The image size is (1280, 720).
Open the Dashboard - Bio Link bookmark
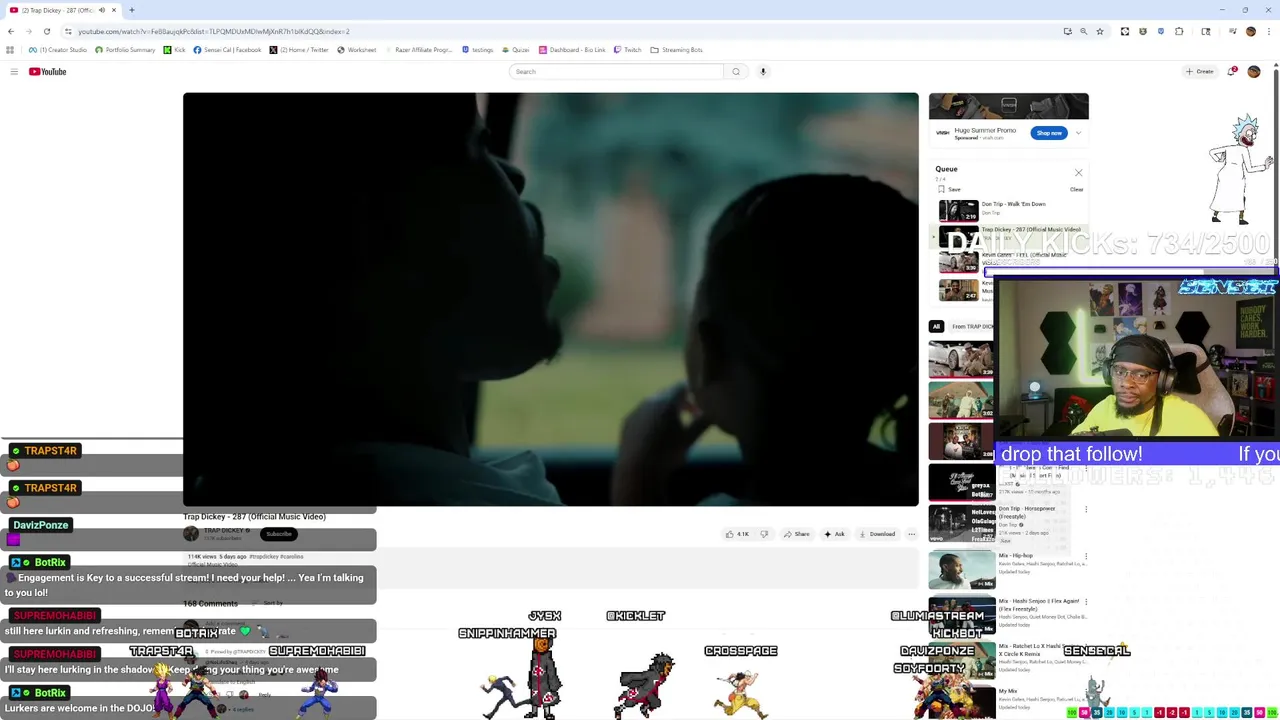point(572,50)
